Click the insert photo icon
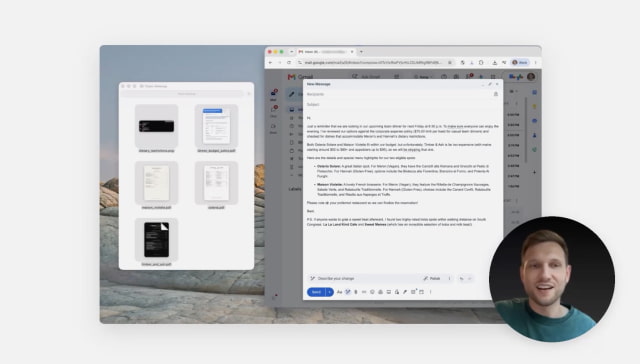The height and width of the screenshot is (364, 640). [389, 292]
